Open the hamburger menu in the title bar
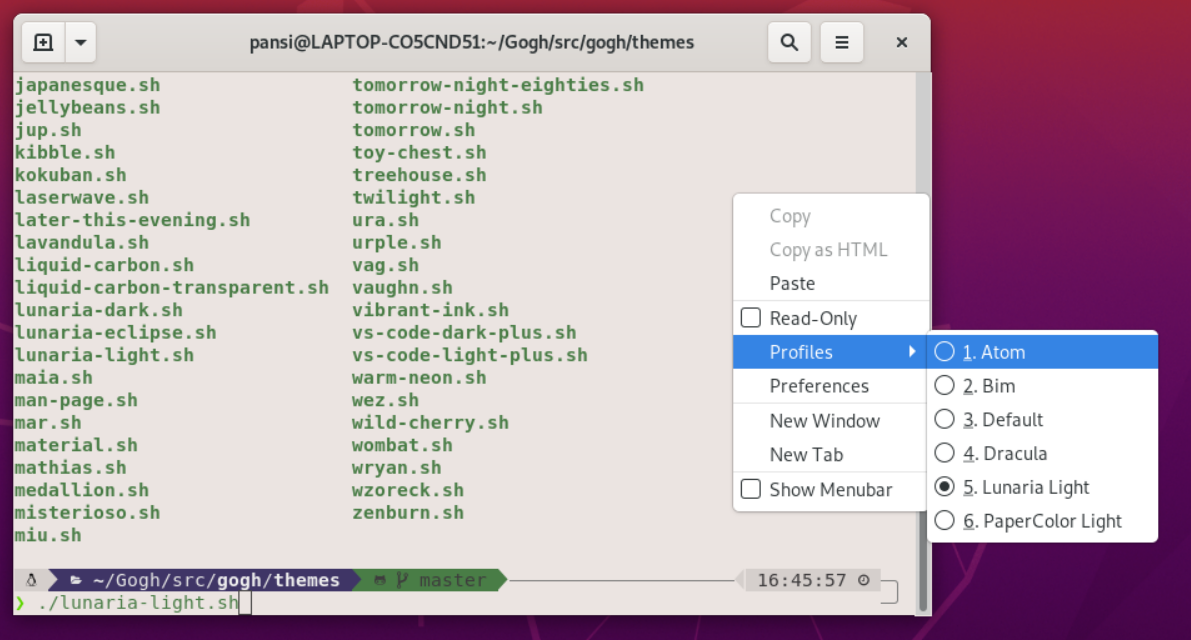The height and width of the screenshot is (640, 1191). click(841, 42)
